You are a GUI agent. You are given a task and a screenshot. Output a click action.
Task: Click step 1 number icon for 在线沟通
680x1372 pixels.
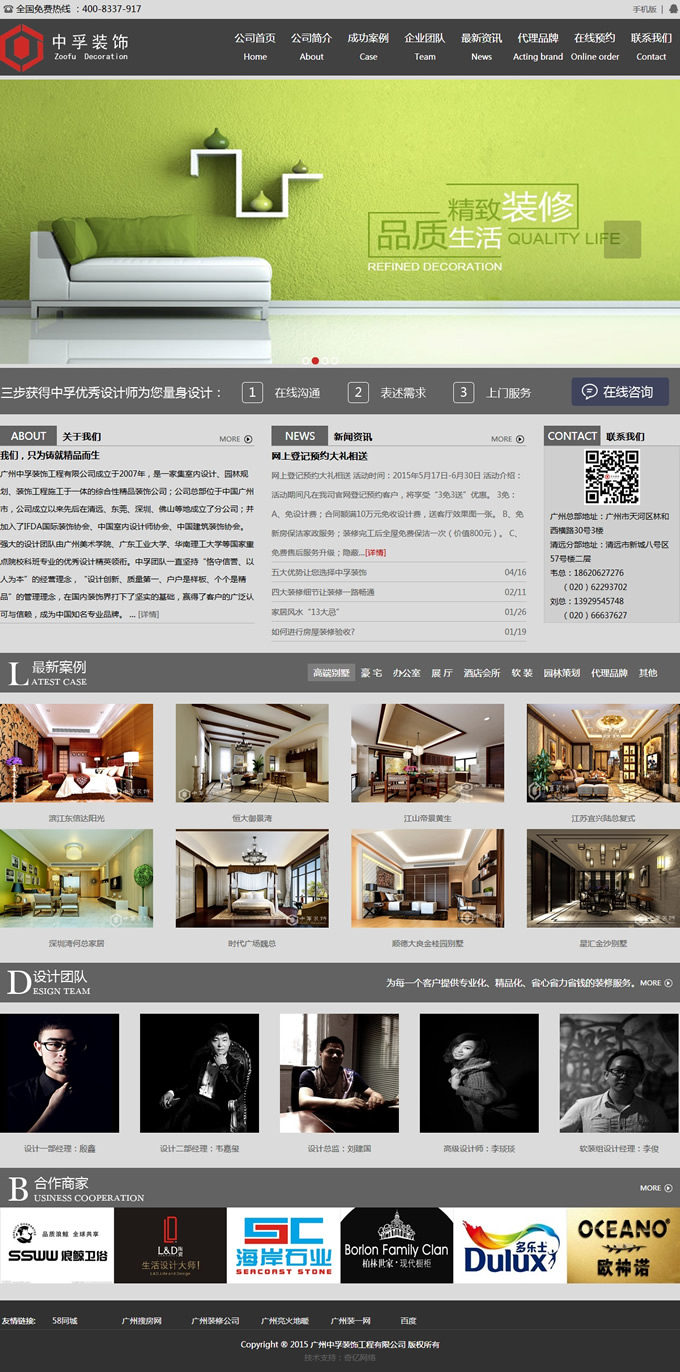click(253, 392)
